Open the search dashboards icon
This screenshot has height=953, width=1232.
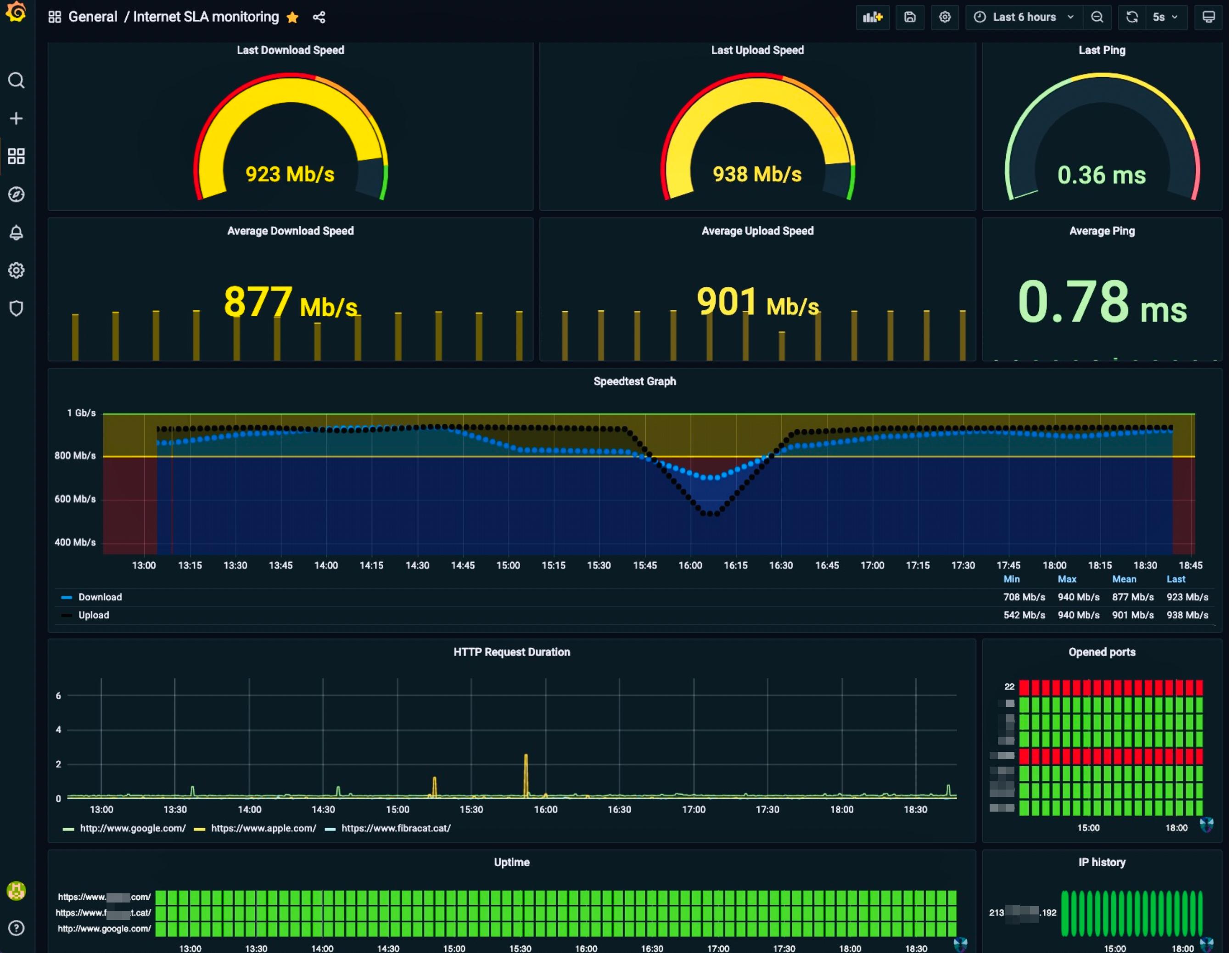click(x=17, y=81)
